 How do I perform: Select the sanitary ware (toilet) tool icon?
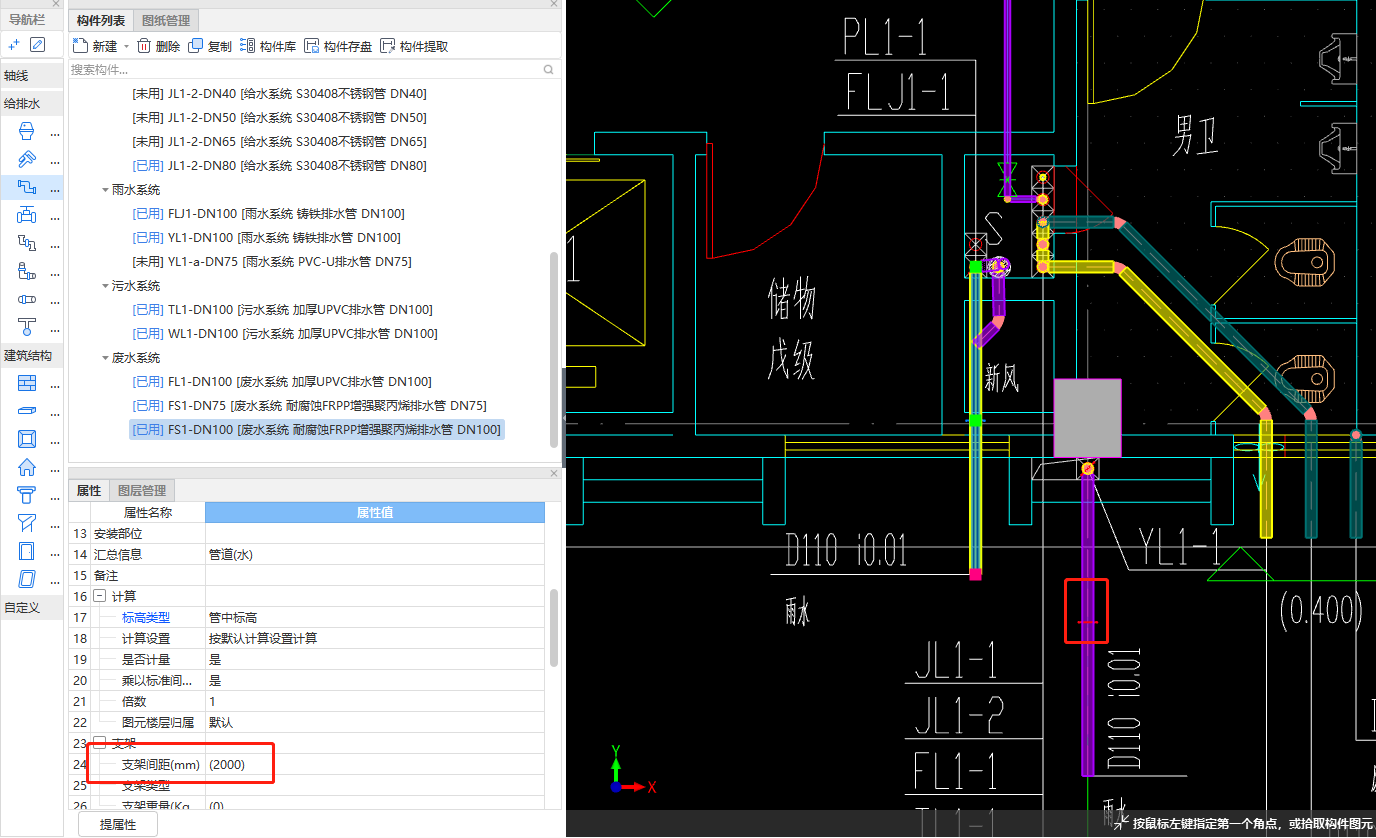tap(27, 131)
